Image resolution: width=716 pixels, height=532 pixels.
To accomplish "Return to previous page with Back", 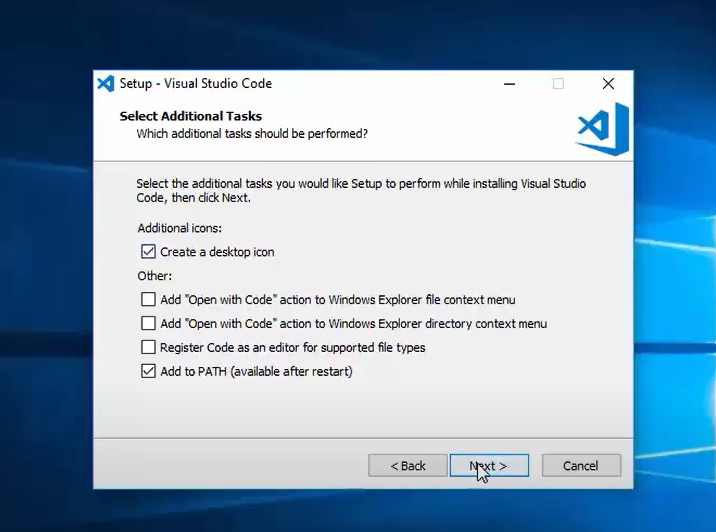I will (x=408, y=465).
